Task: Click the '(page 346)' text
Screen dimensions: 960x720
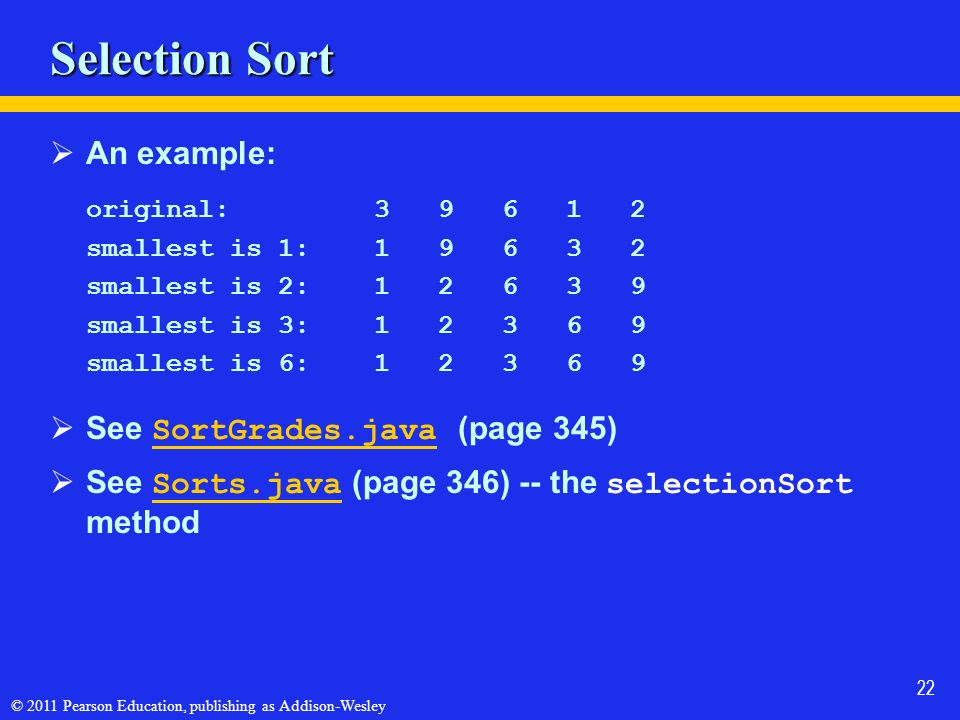Action: pyautogui.click(x=431, y=483)
